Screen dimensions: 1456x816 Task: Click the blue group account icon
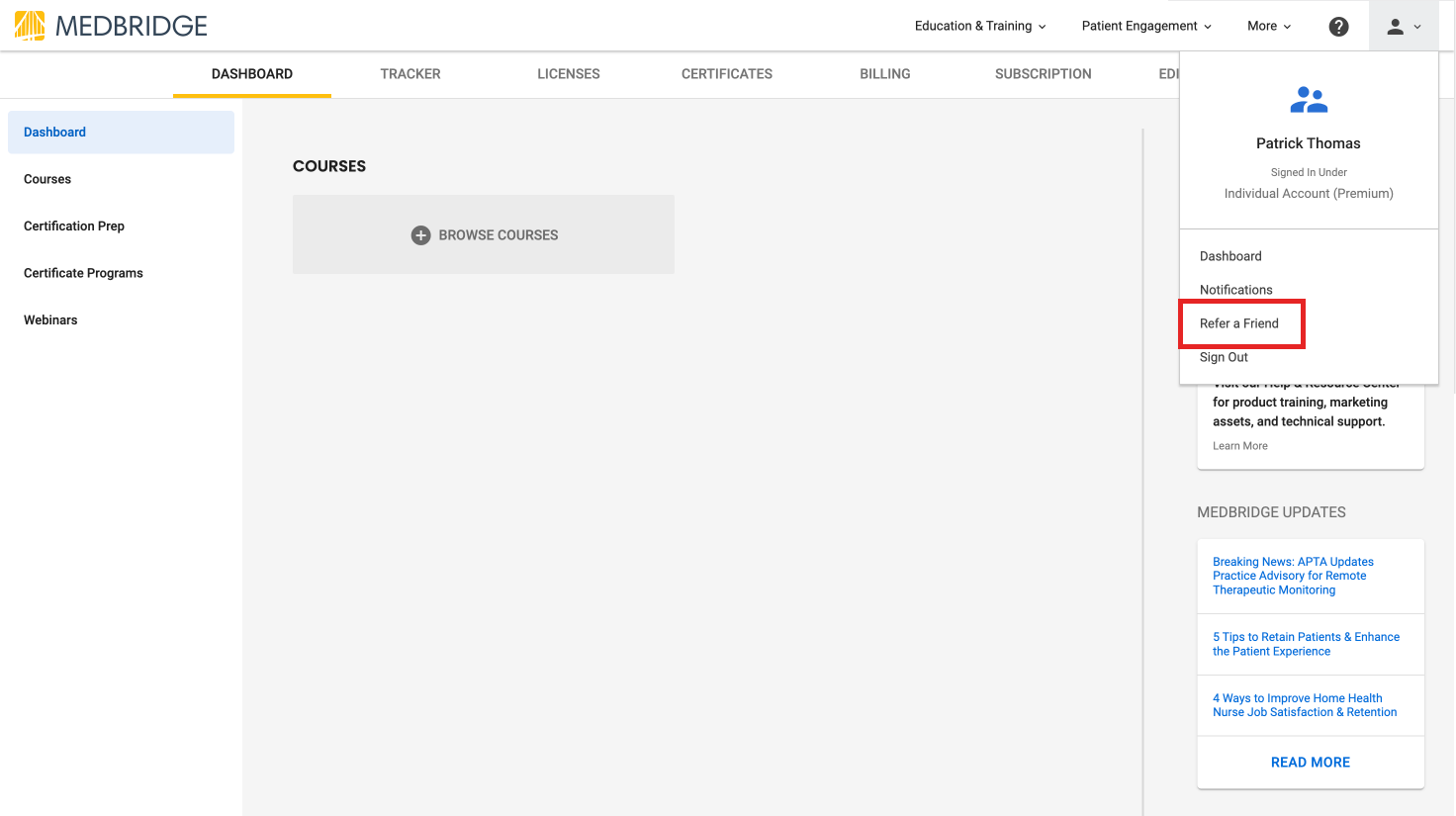point(1309,100)
